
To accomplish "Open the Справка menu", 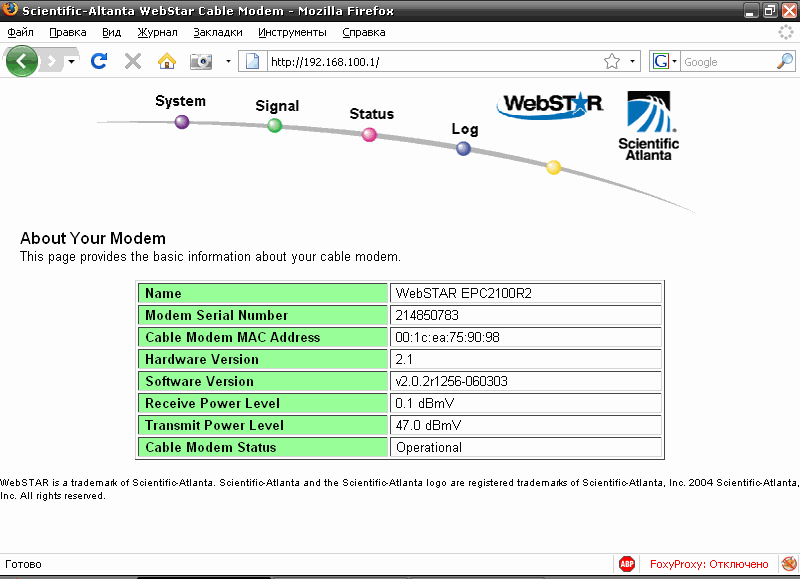I will point(364,32).
